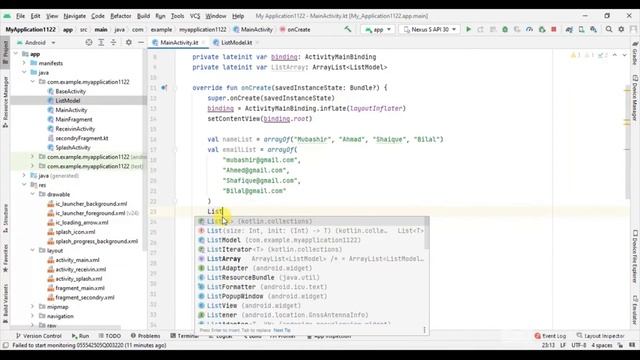
Task: Run the app with green play button
Action: click(469, 29)
